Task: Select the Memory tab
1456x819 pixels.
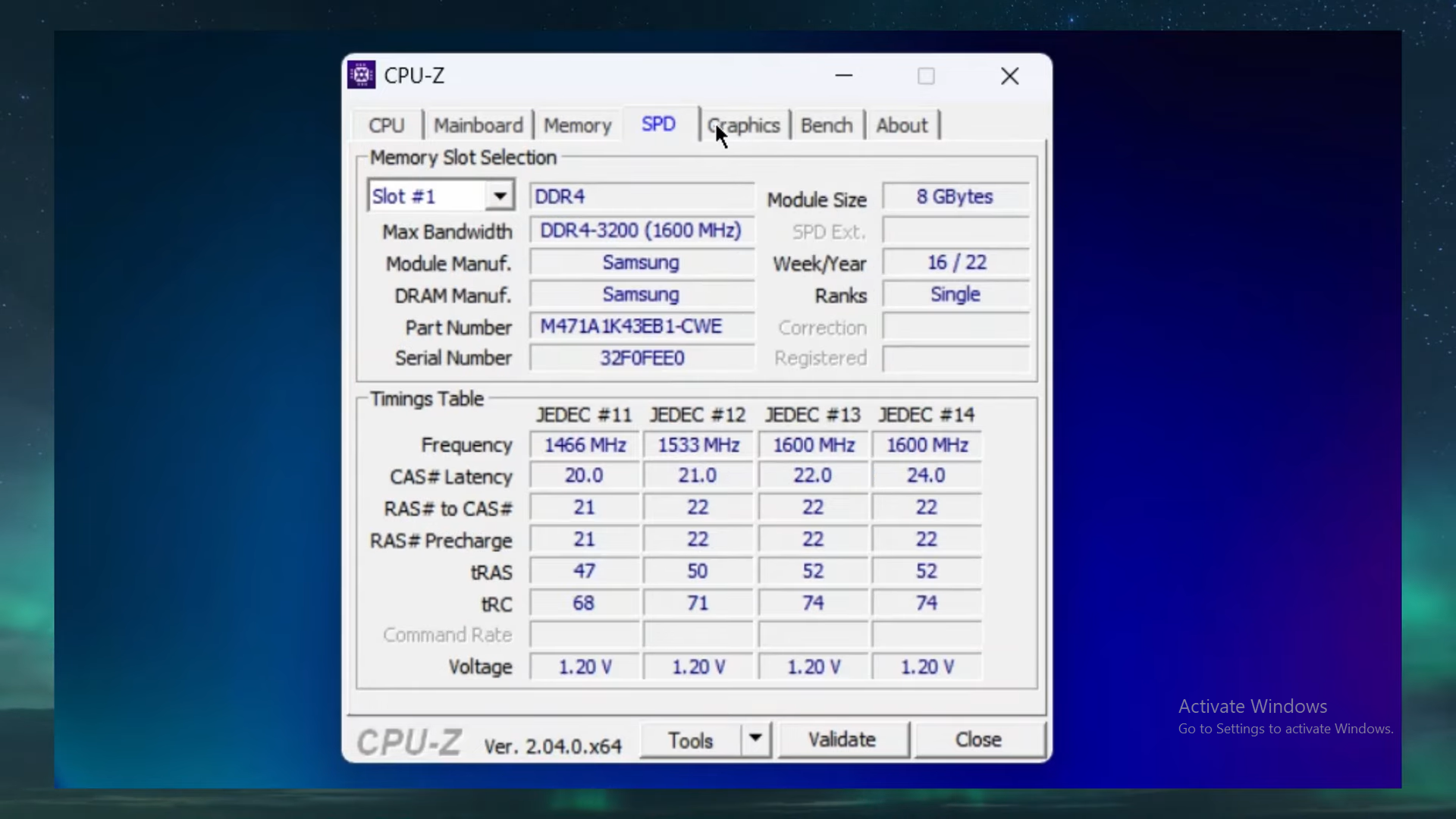Action: [577, 125]
